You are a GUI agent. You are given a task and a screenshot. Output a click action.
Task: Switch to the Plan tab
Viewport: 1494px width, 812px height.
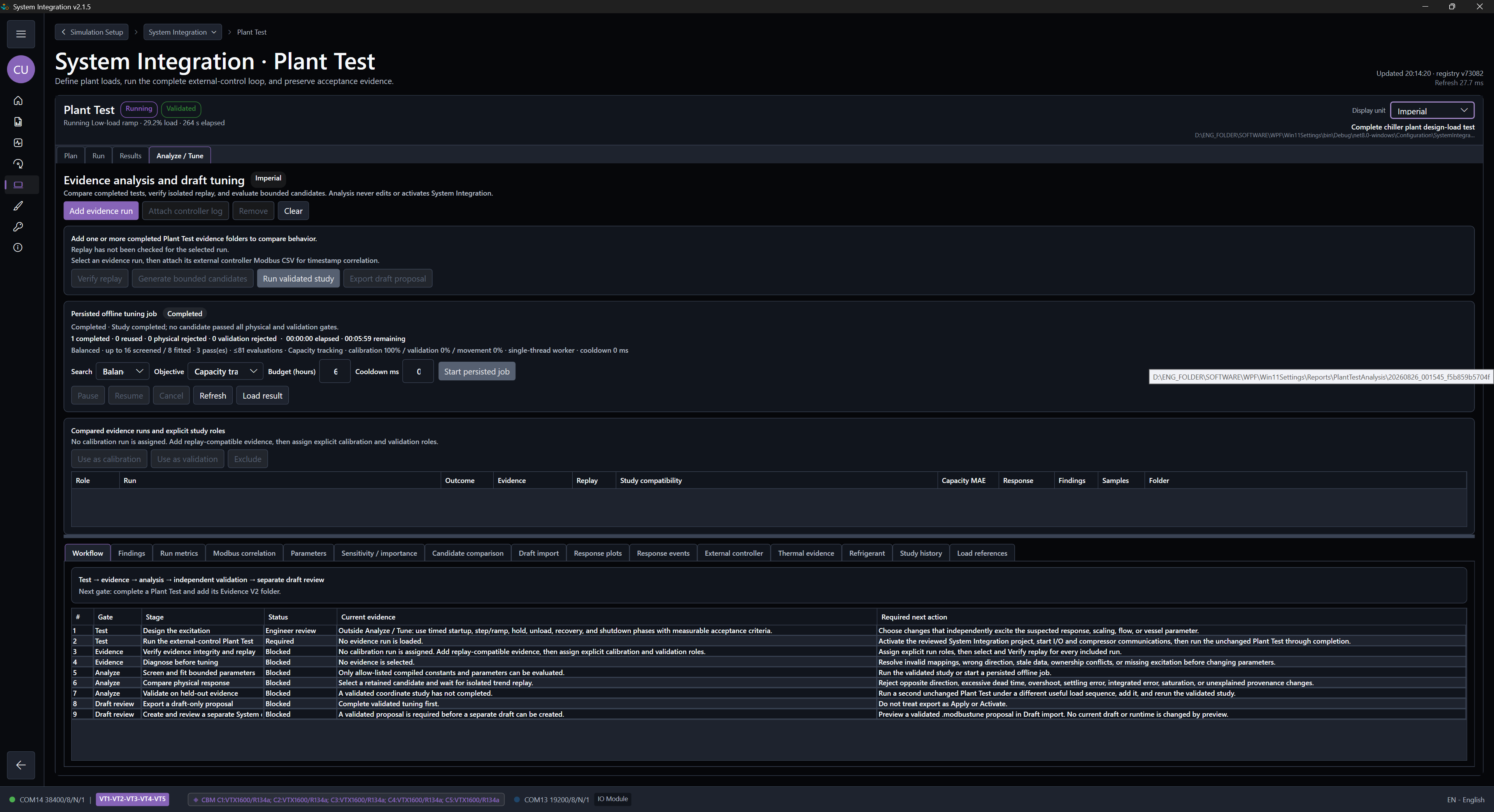click(71, 156)
